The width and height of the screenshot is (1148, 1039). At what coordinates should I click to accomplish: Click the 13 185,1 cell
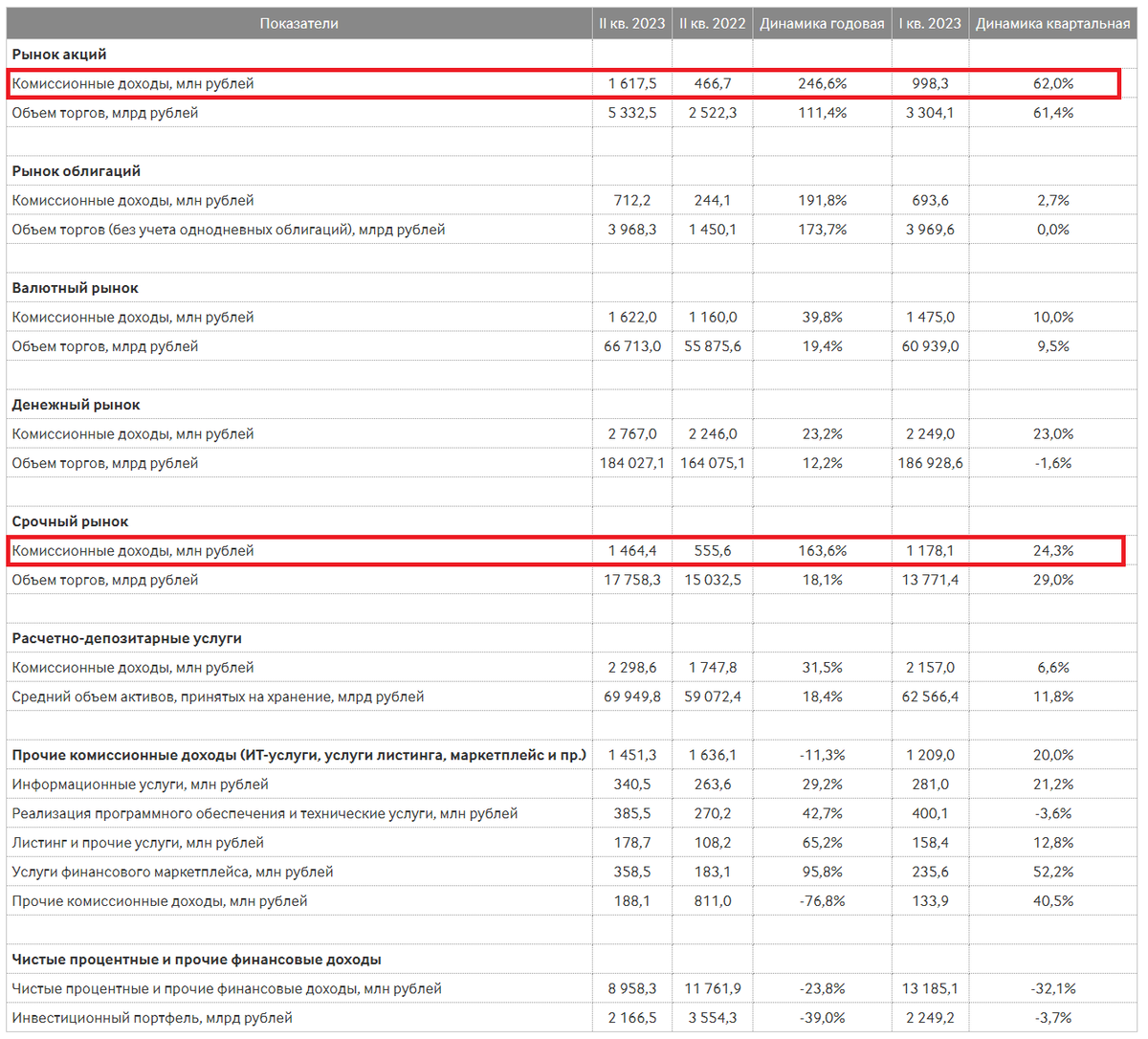pyautogui.click(x=931, y=988)
